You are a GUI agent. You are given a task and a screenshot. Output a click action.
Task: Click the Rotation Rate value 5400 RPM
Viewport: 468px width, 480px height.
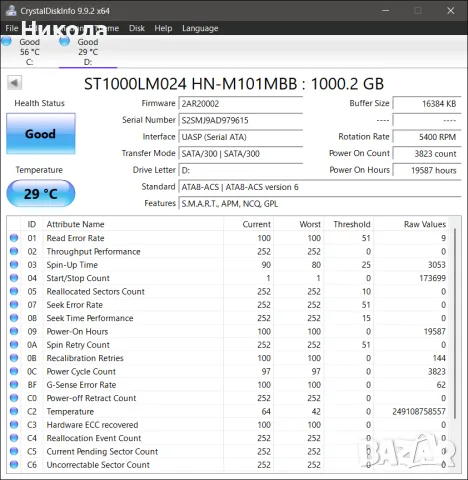pos(427,137)
